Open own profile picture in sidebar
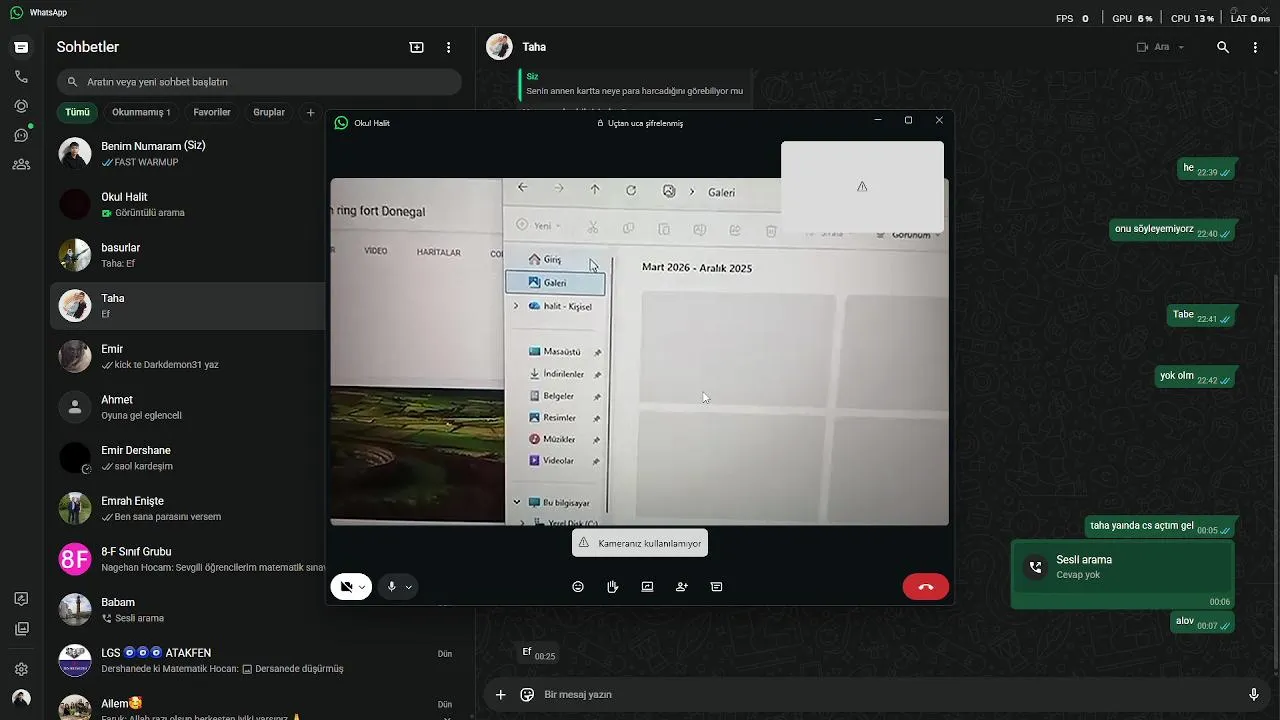 coord(21,698)
